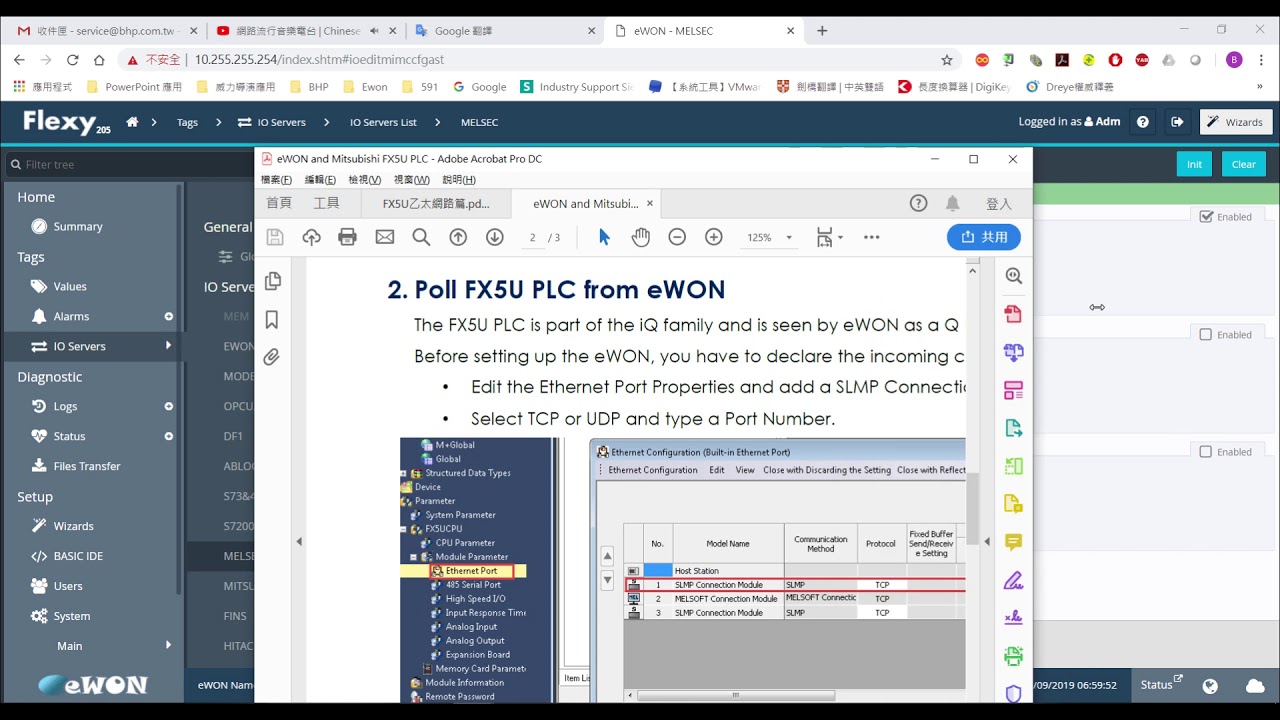Click the Adobe Acrobat Chrome extension icon
This screenshot has height=720, width=1280.
click(x=1062, y=60)
